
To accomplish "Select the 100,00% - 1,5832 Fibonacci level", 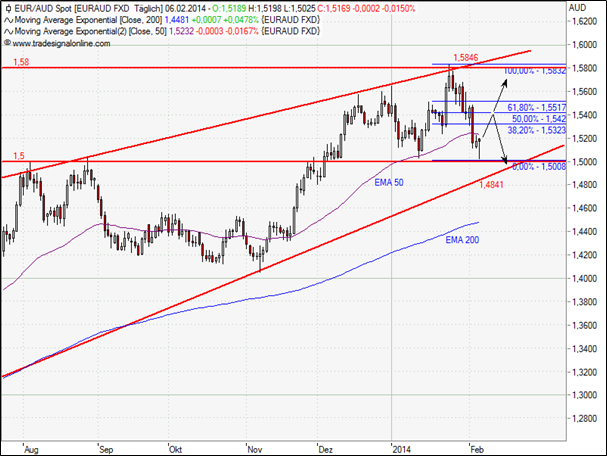I will tap(535, 71).
